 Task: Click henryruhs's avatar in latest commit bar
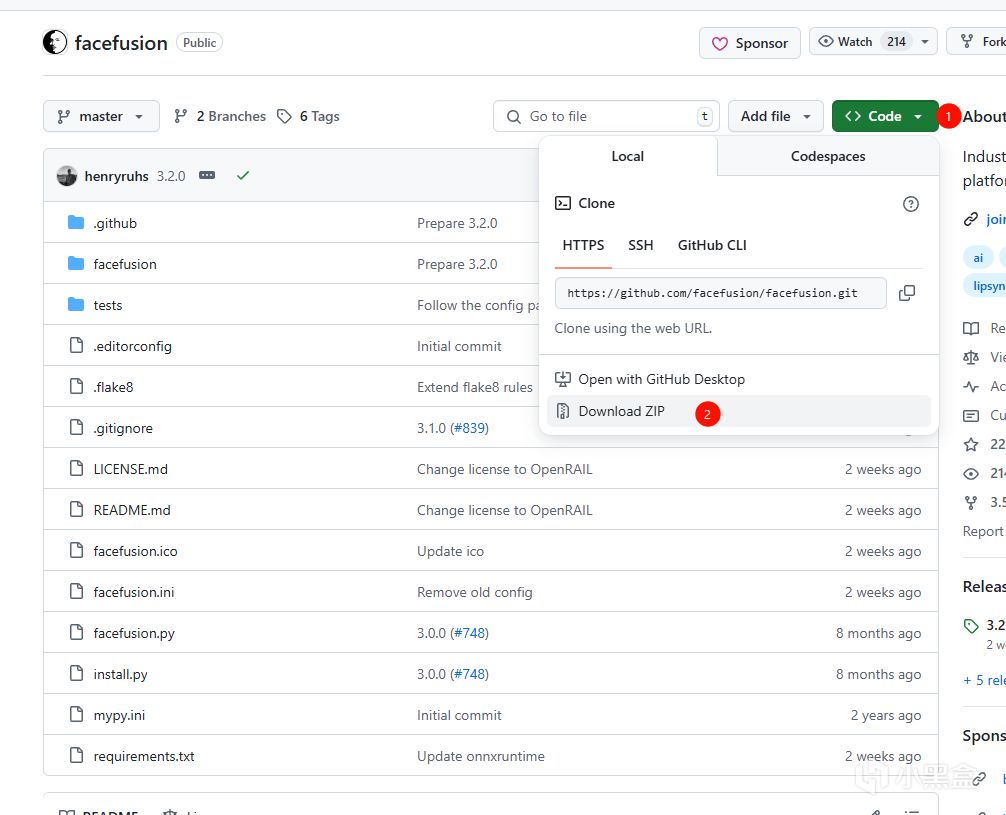click(67, 176)
